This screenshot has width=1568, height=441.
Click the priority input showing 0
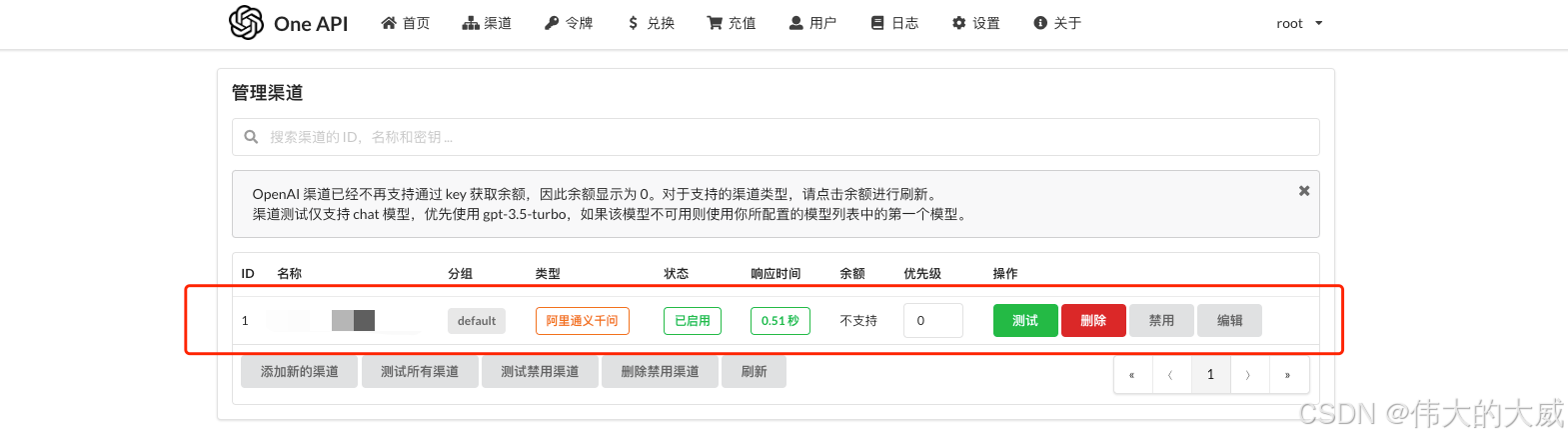coord(932,321)
